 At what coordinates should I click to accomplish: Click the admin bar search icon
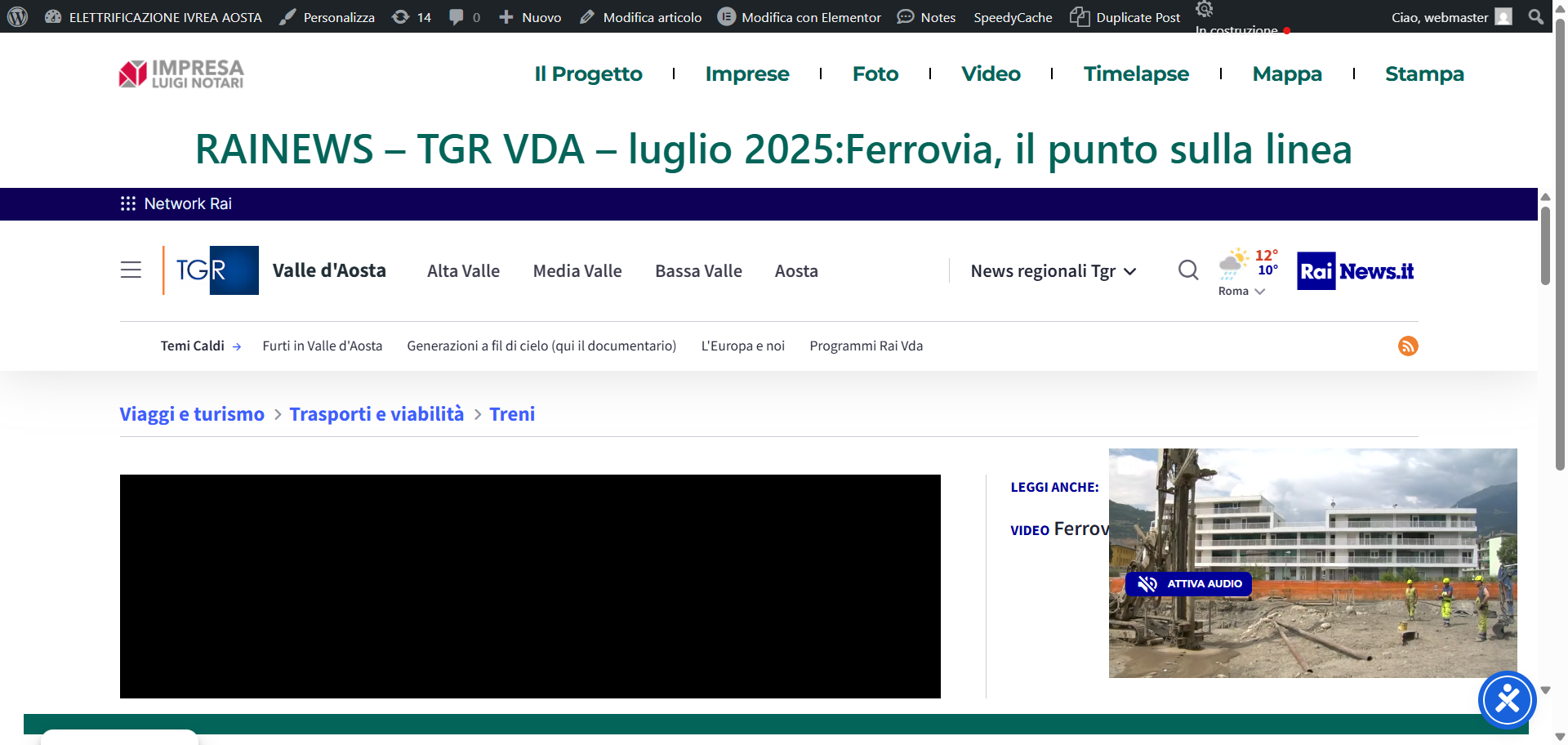1535,16
